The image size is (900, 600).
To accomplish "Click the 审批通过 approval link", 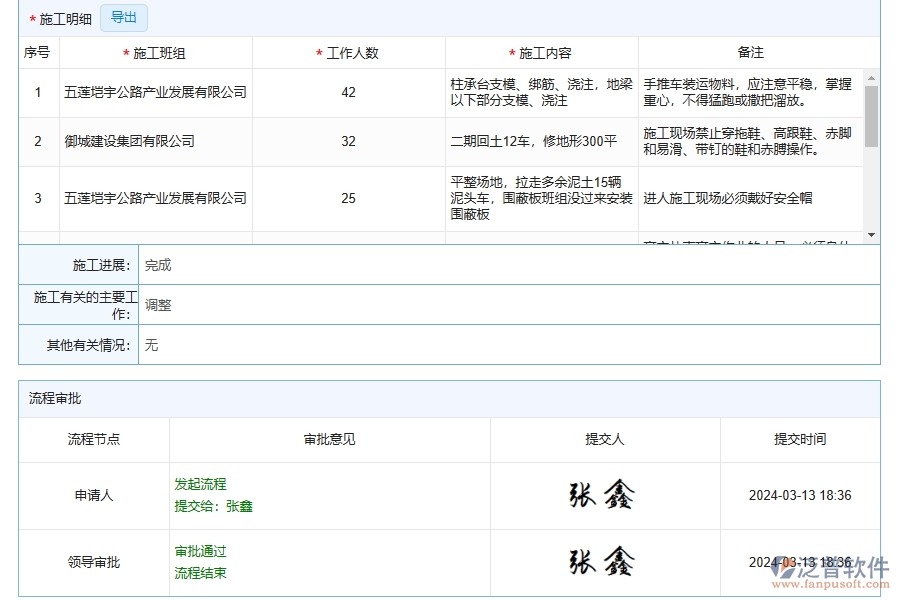I will point(198,551).
